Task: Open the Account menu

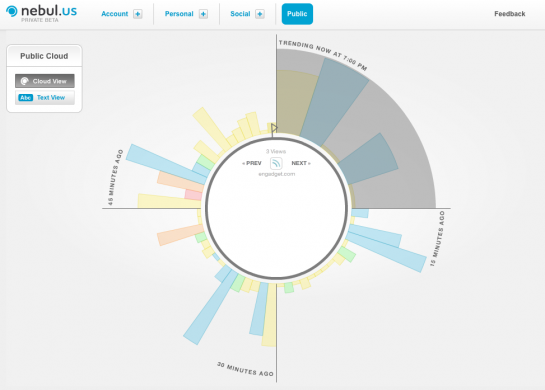Action: 114,14
